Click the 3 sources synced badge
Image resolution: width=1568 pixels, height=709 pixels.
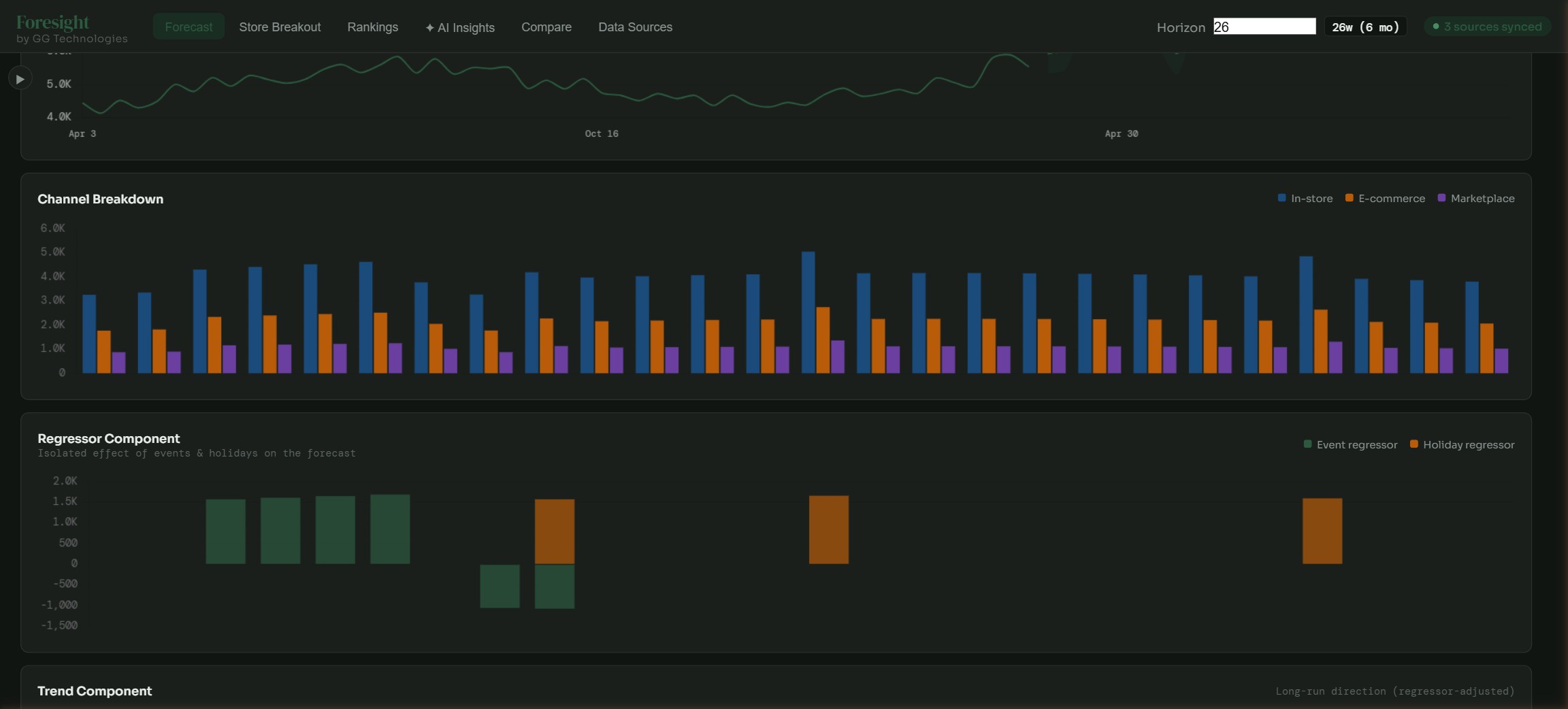[1487, 27]
